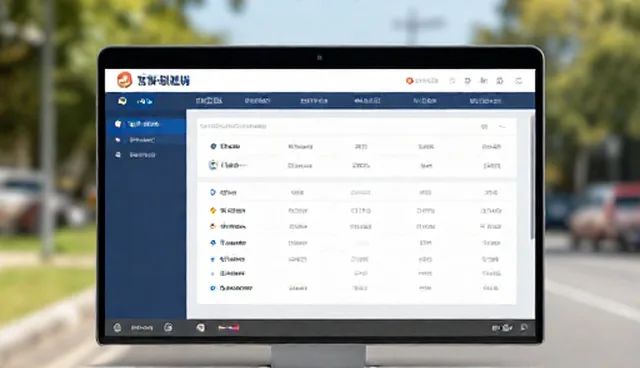Screen dimensions: 640x368
Task: Open the first tab in the navy navigation bar
Action: pyautogui.click(x=209, y=100)
